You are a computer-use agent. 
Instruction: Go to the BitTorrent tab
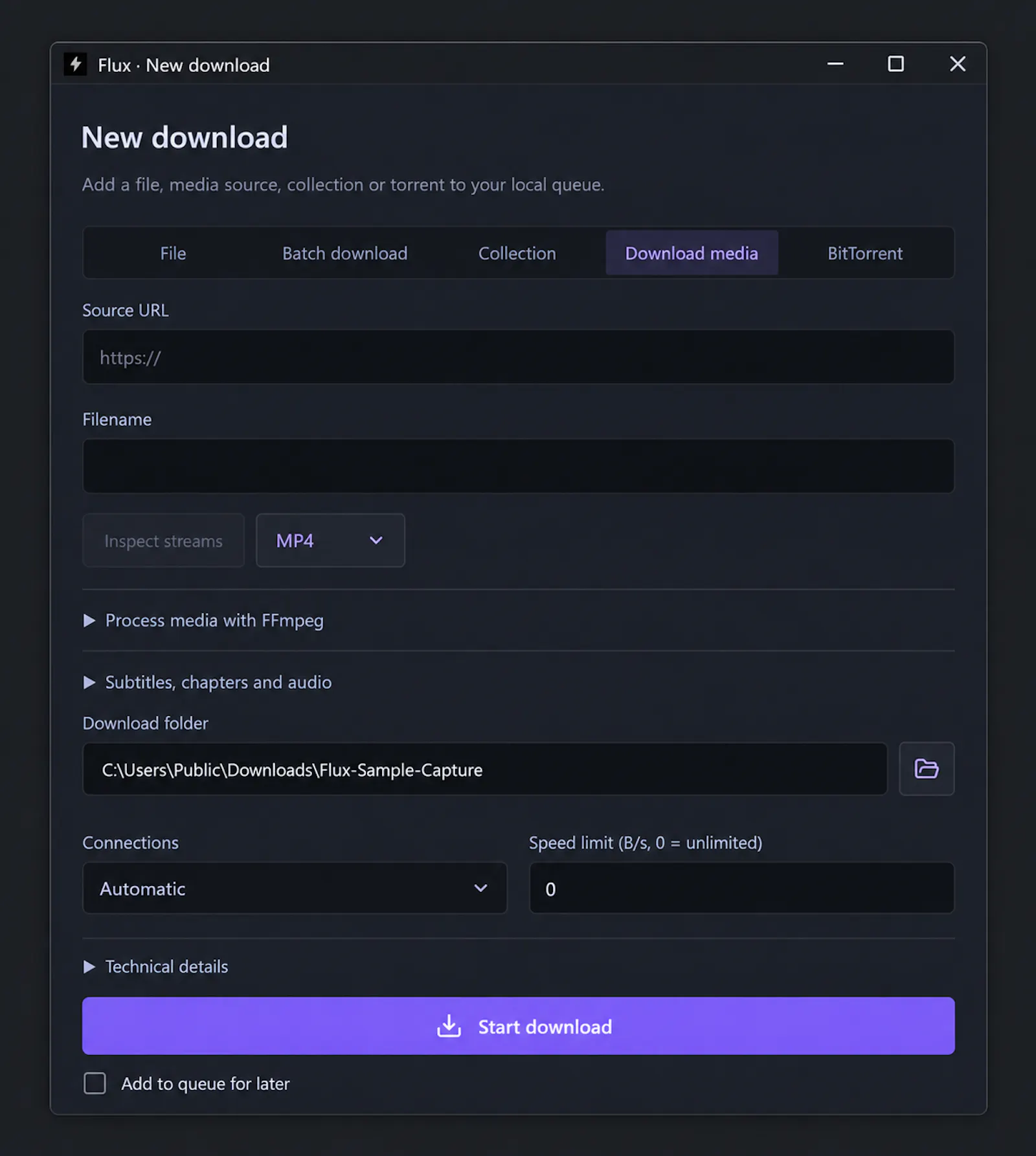pos(864,253)
